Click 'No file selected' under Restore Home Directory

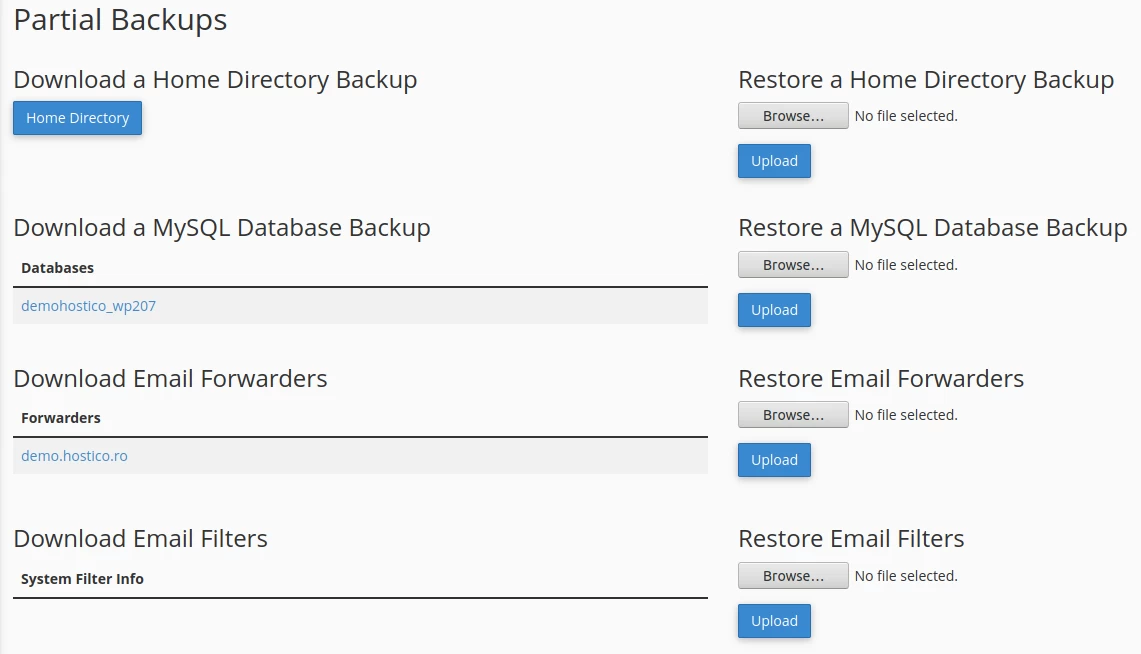906,116
